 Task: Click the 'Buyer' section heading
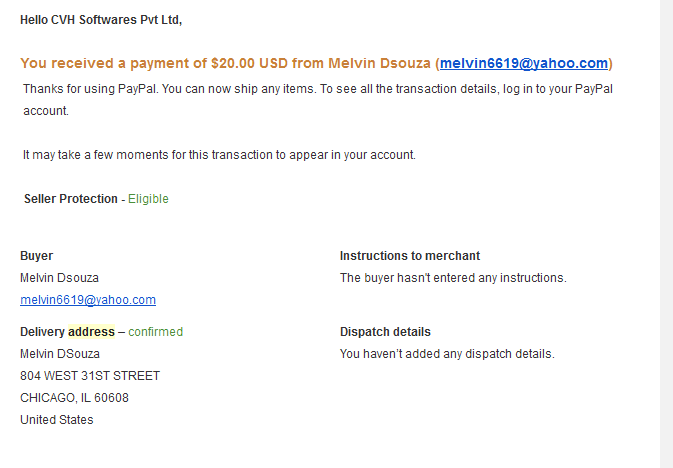36,256
